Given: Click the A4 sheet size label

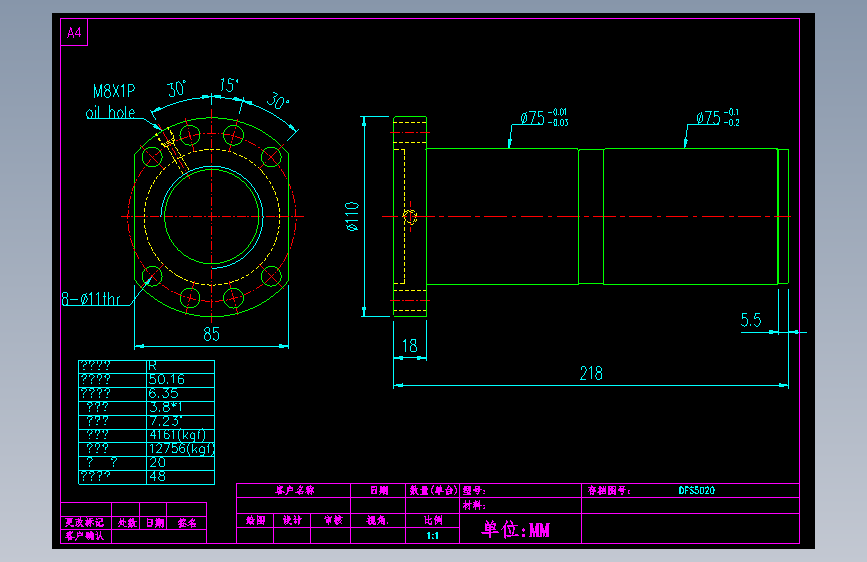Looking at the screenshot, I should (74, 33).
